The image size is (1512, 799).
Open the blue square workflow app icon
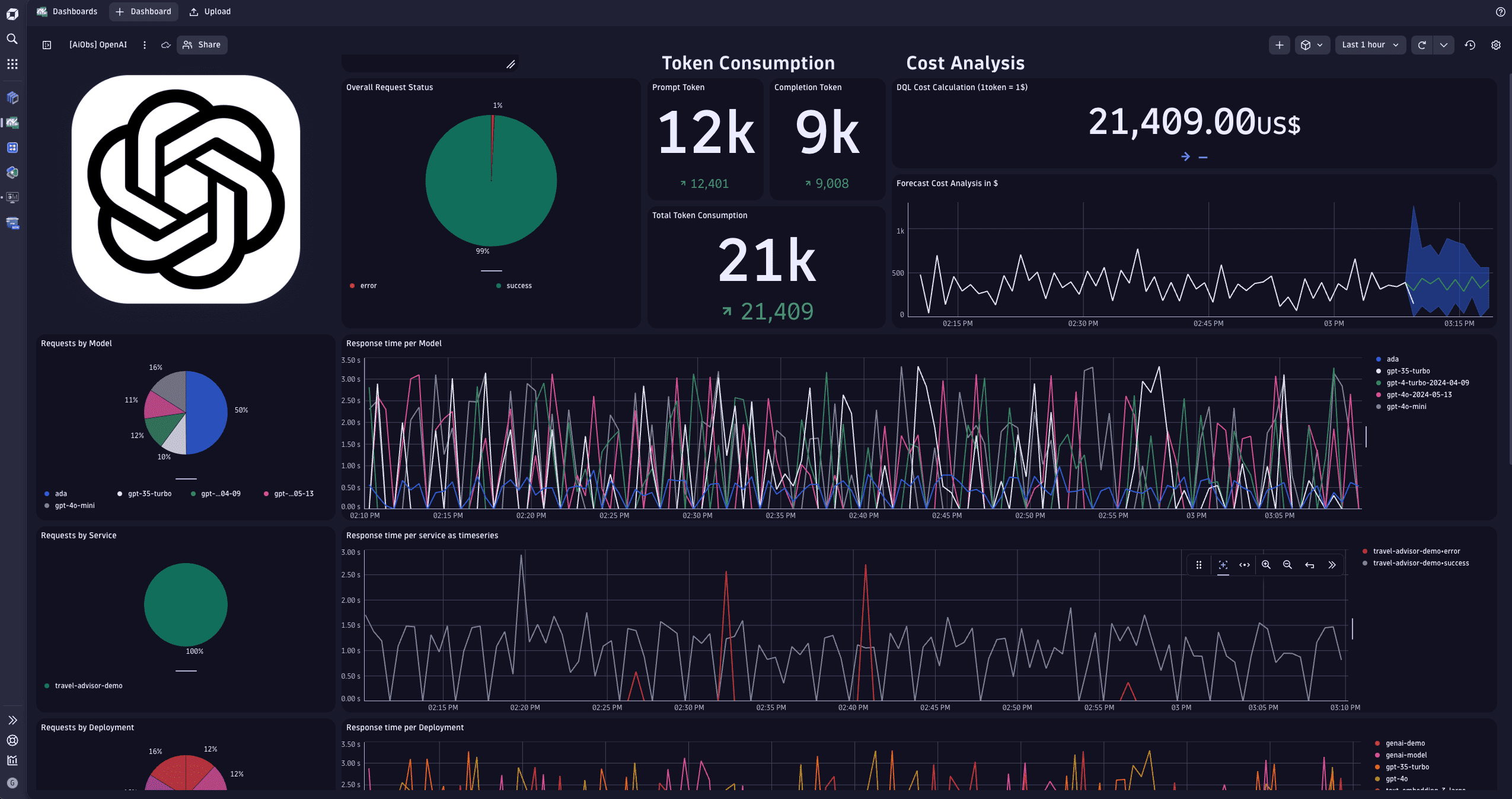(12, 148)
